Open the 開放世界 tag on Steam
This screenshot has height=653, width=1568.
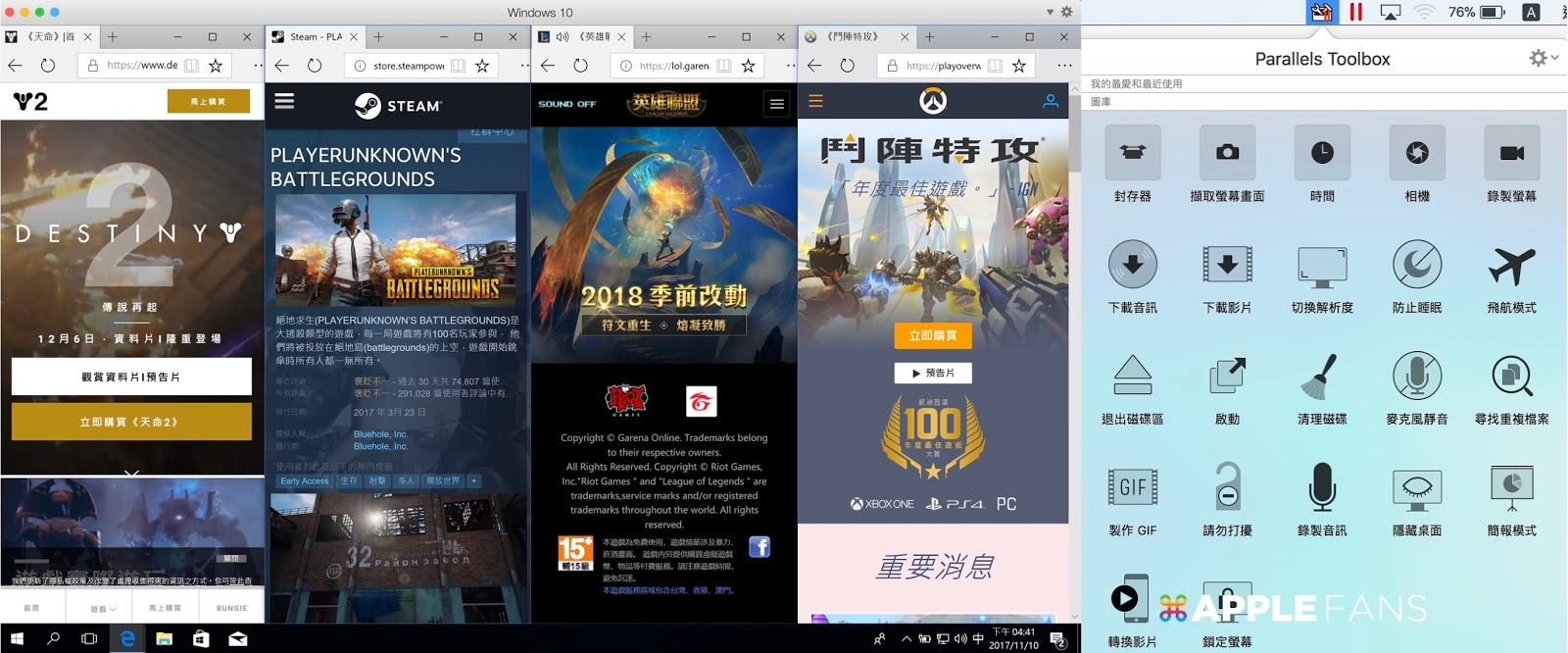pos(443,481)
